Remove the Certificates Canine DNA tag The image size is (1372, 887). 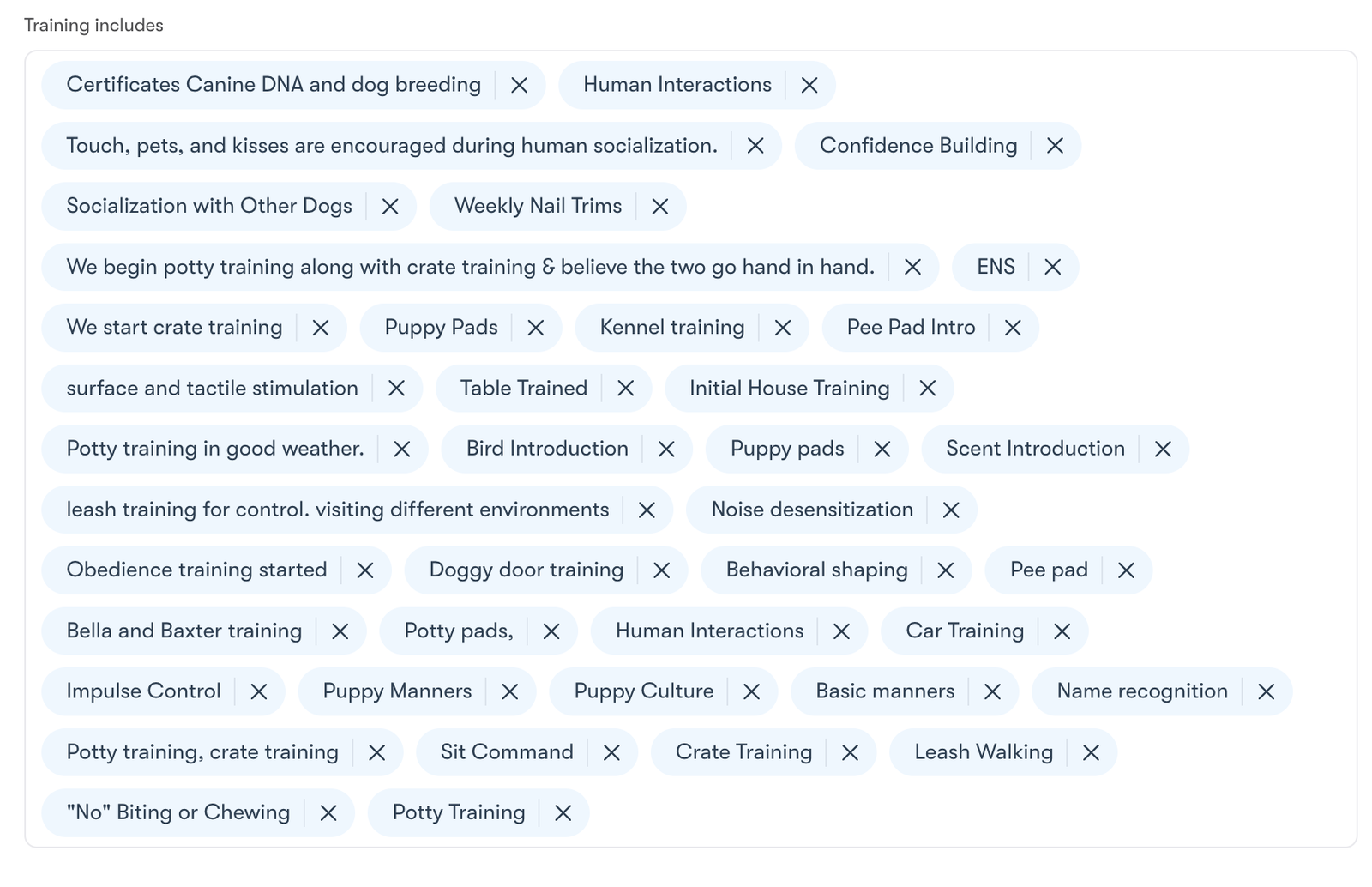[x=519, y=85]
